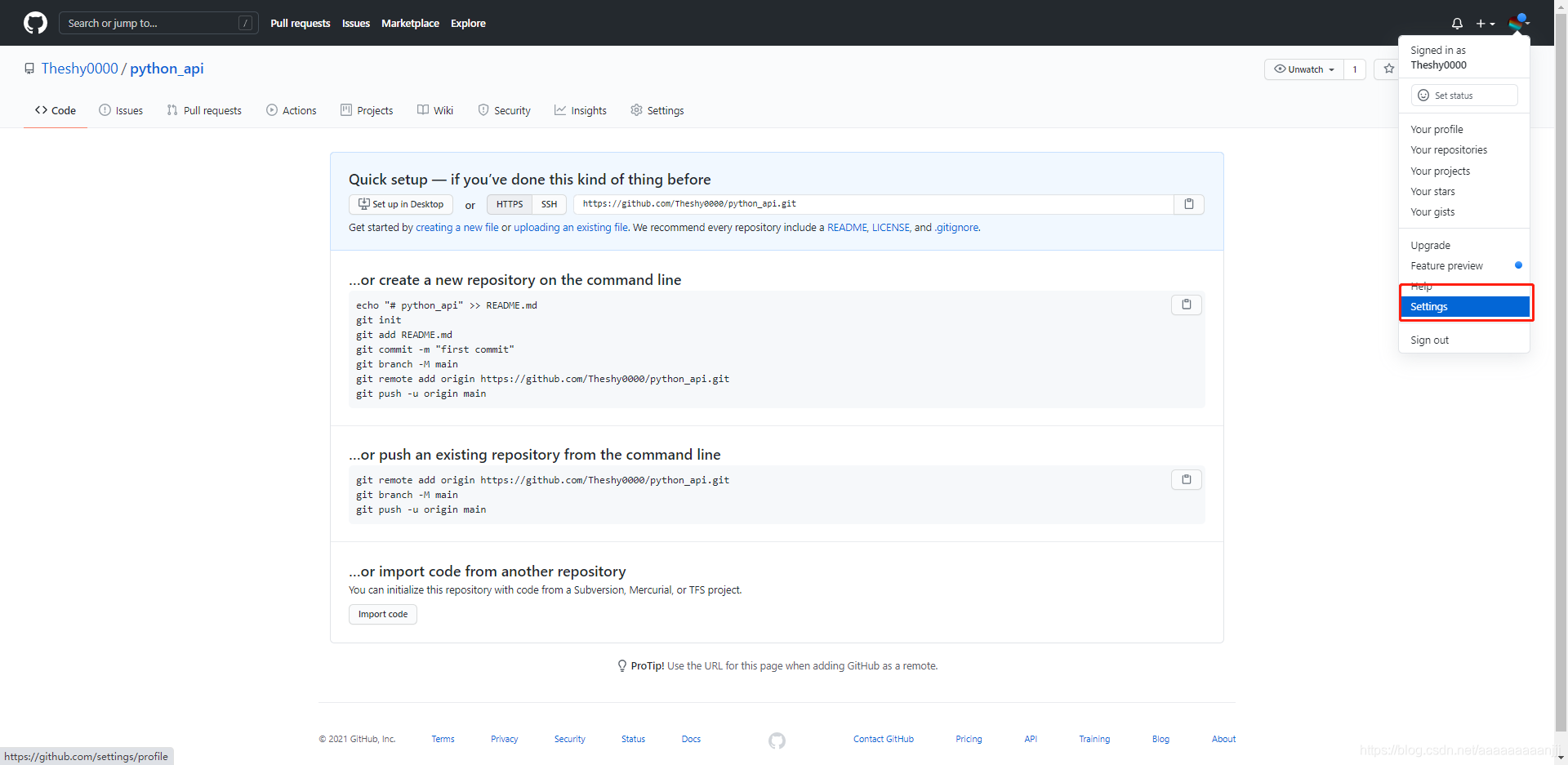The width and height of the screenshot is (1568, 765).
Task: Copy the create new repository commands
Action: tap(1187, 305)
